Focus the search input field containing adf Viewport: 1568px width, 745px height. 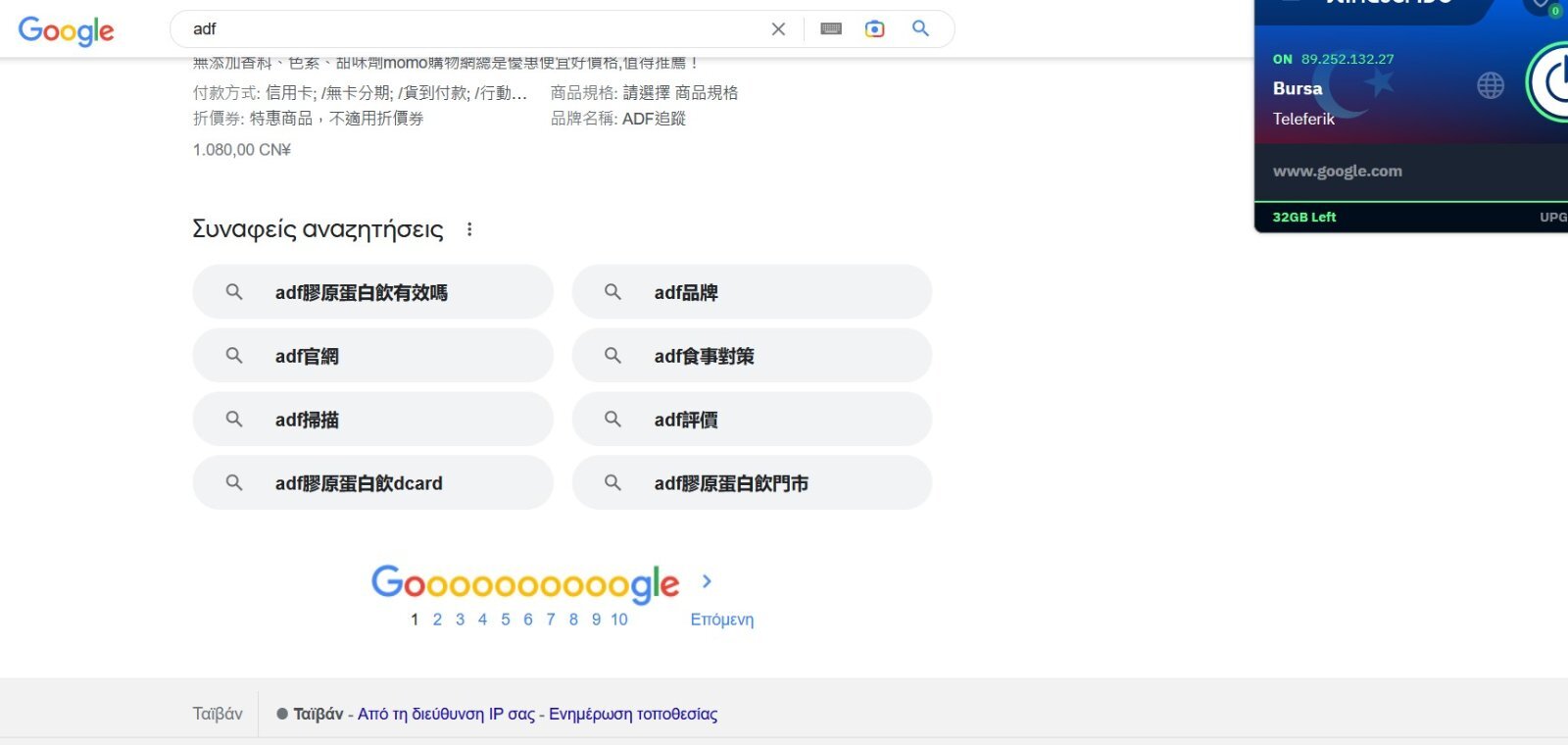tap(470, 29)
